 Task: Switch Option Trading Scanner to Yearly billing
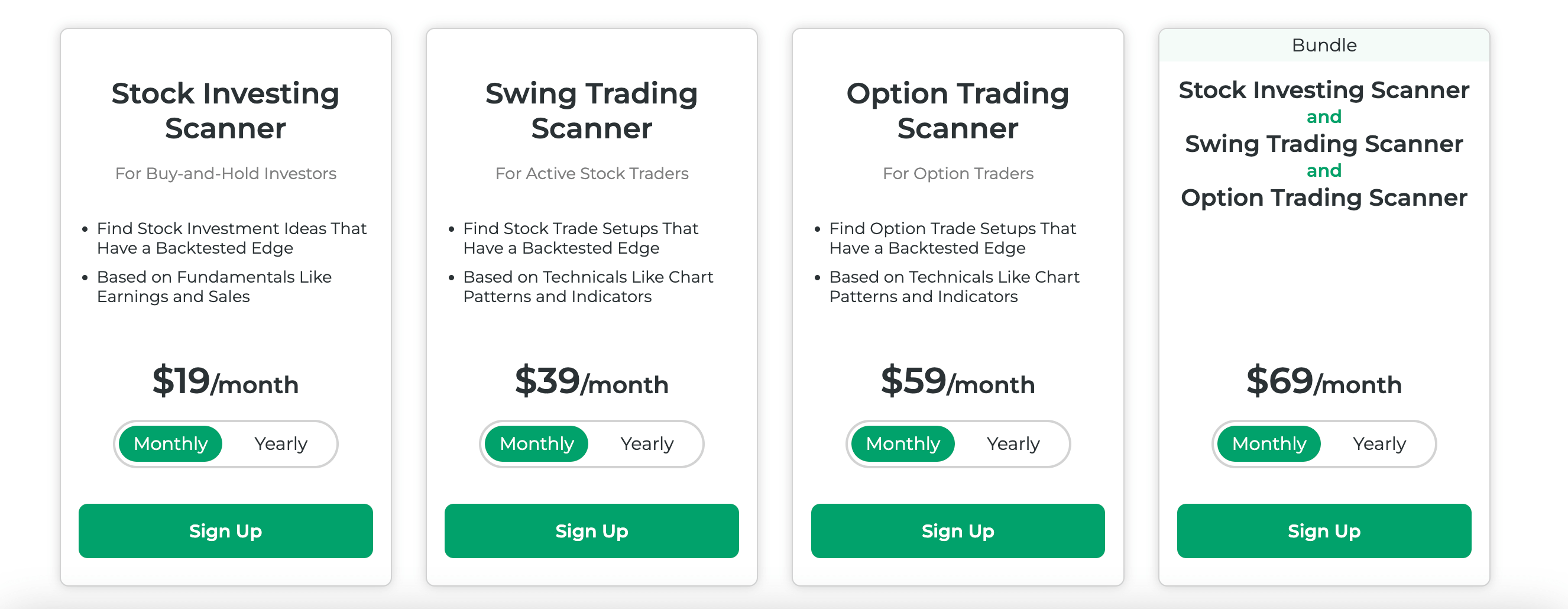(1013, 444)
